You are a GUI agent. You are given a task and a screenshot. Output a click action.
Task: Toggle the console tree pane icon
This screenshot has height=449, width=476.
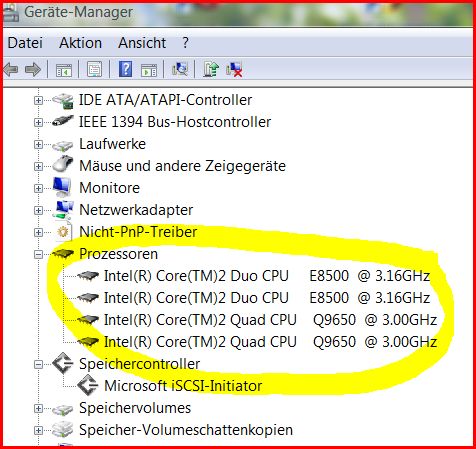pyautogui.click(x=64, y=70)
